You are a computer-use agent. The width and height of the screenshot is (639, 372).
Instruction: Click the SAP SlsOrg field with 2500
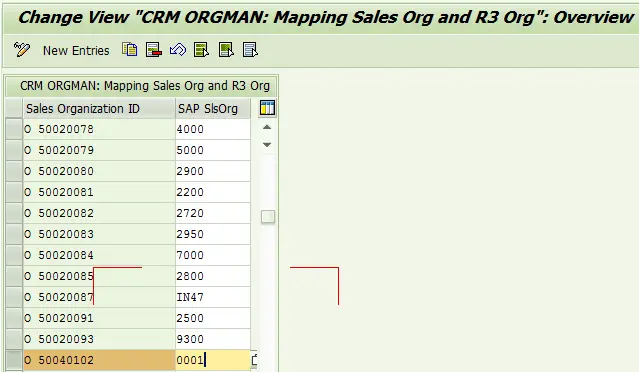213,318
